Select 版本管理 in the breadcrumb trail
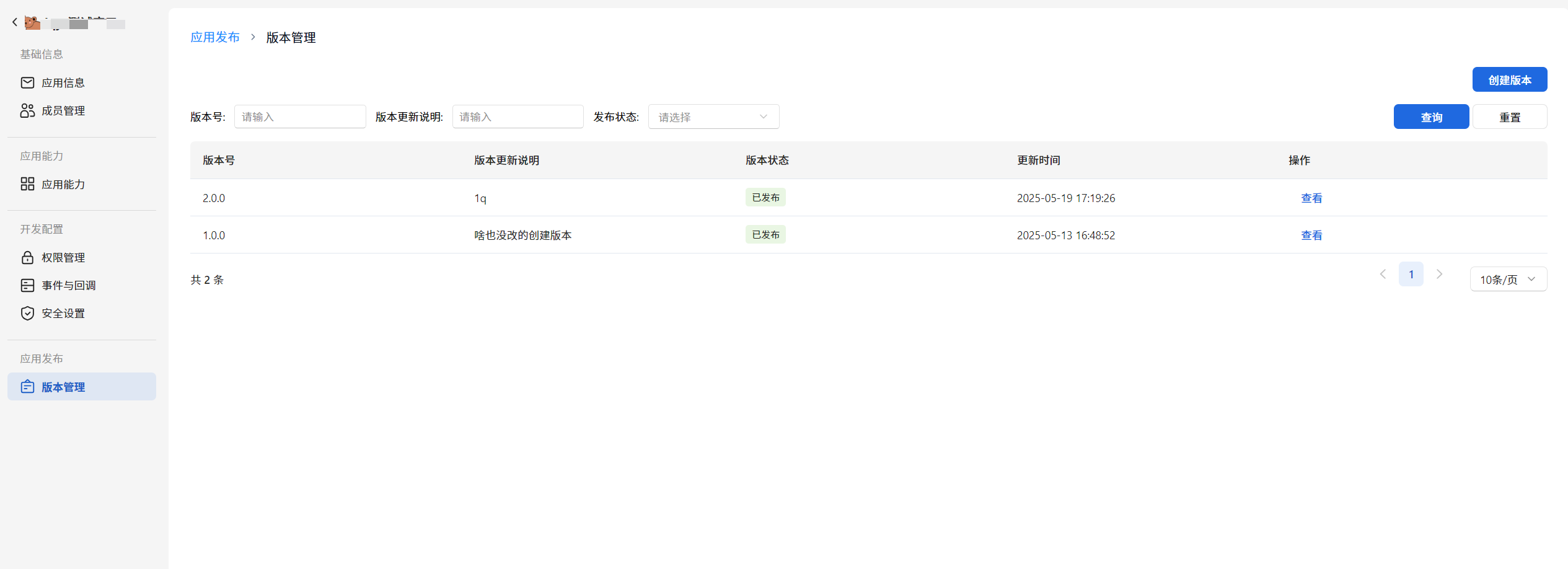 (x=291, y=37)
